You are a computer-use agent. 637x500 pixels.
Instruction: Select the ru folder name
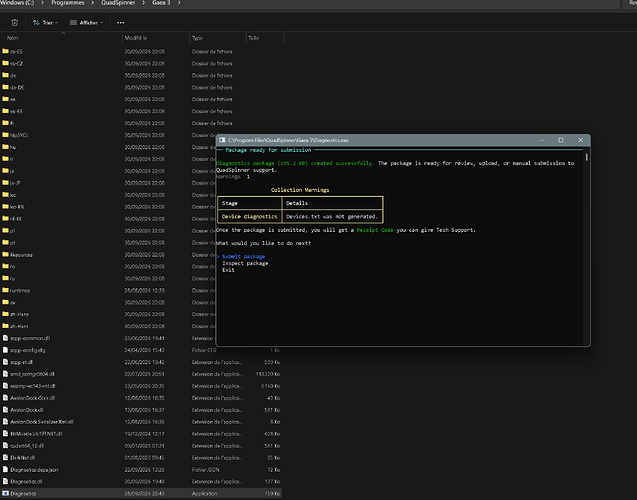13,278
